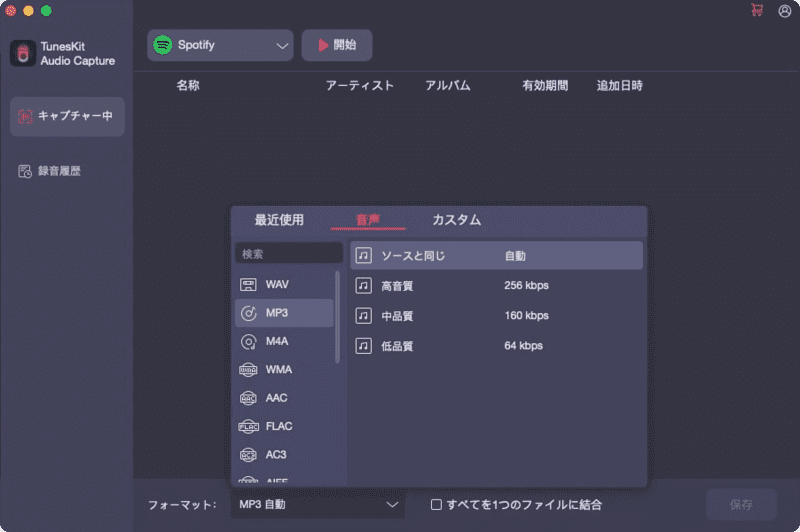The image size is (800, 532).
Task: Click the red play icon in 開始
Action: click(x=323, y=45)
